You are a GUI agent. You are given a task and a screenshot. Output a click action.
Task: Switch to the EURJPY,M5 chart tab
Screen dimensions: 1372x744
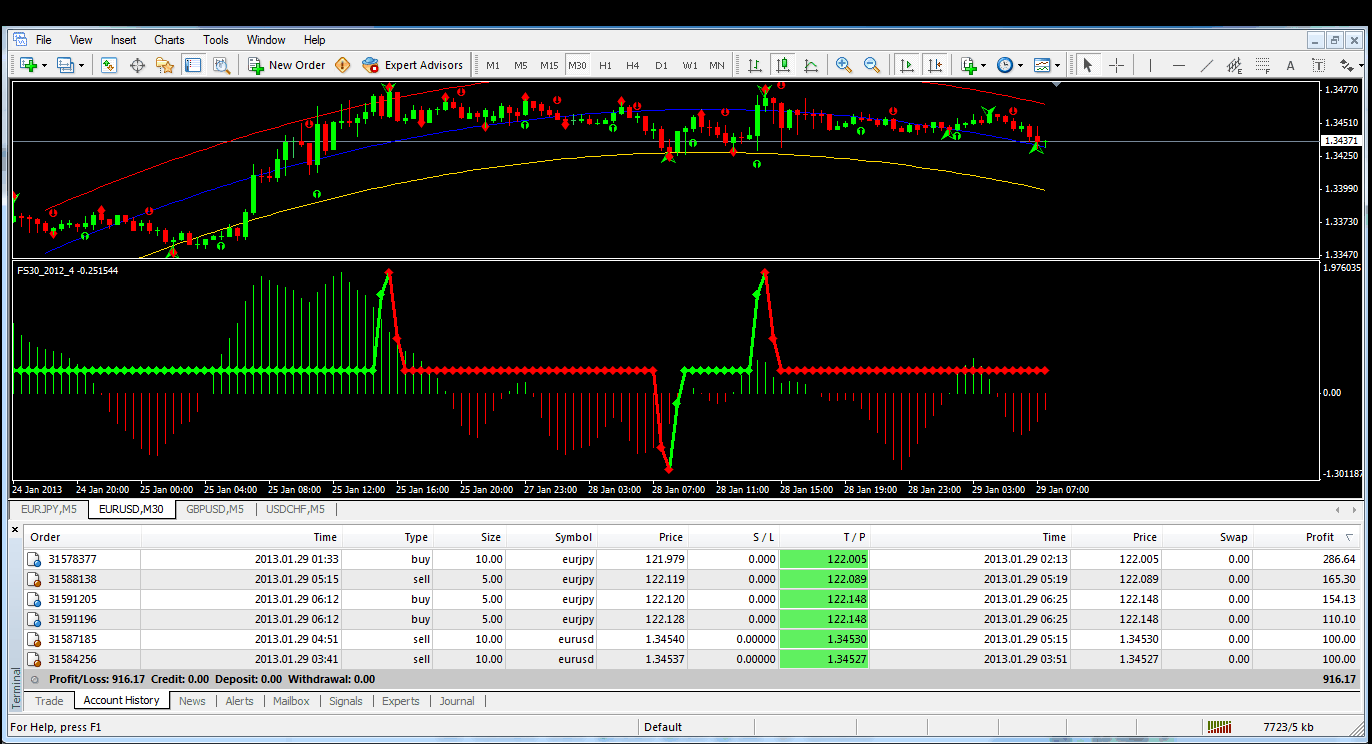[49, 509]
